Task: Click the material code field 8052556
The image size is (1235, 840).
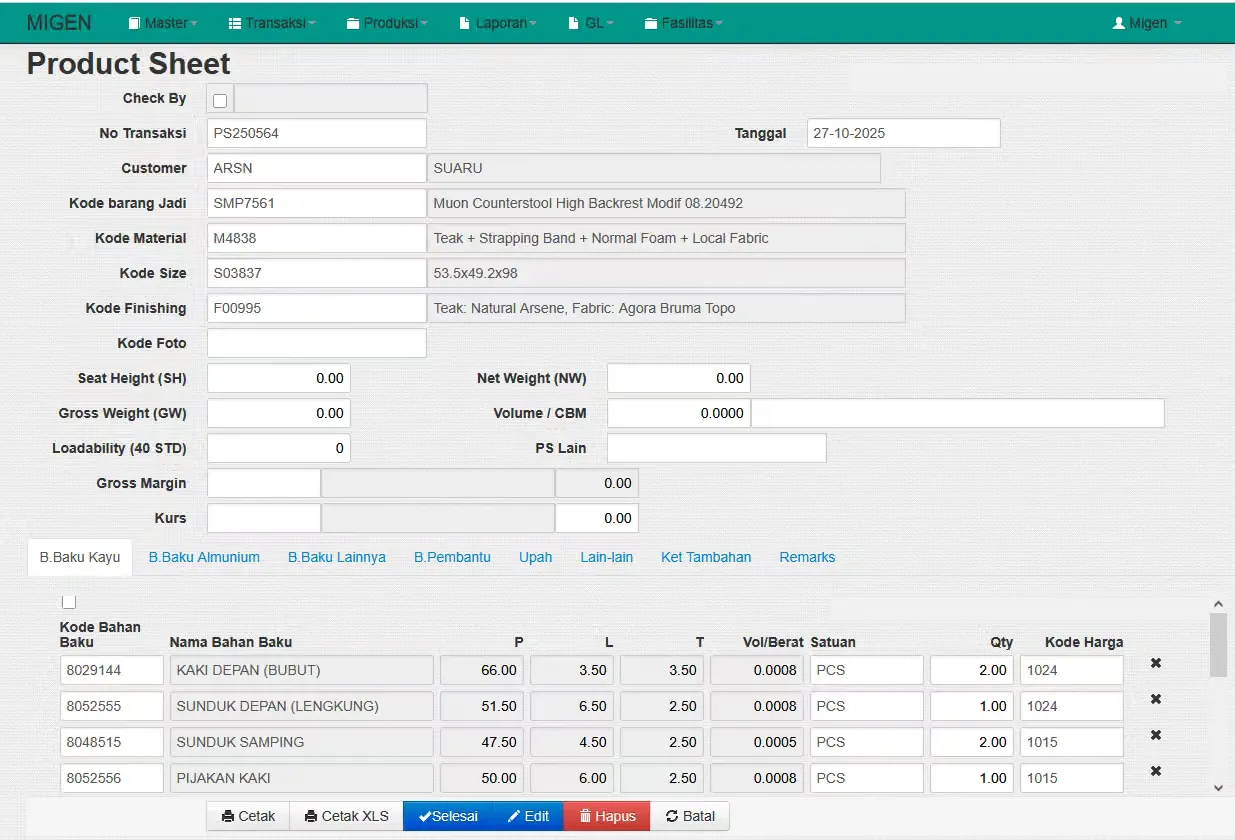Action: tap(112, 778)
